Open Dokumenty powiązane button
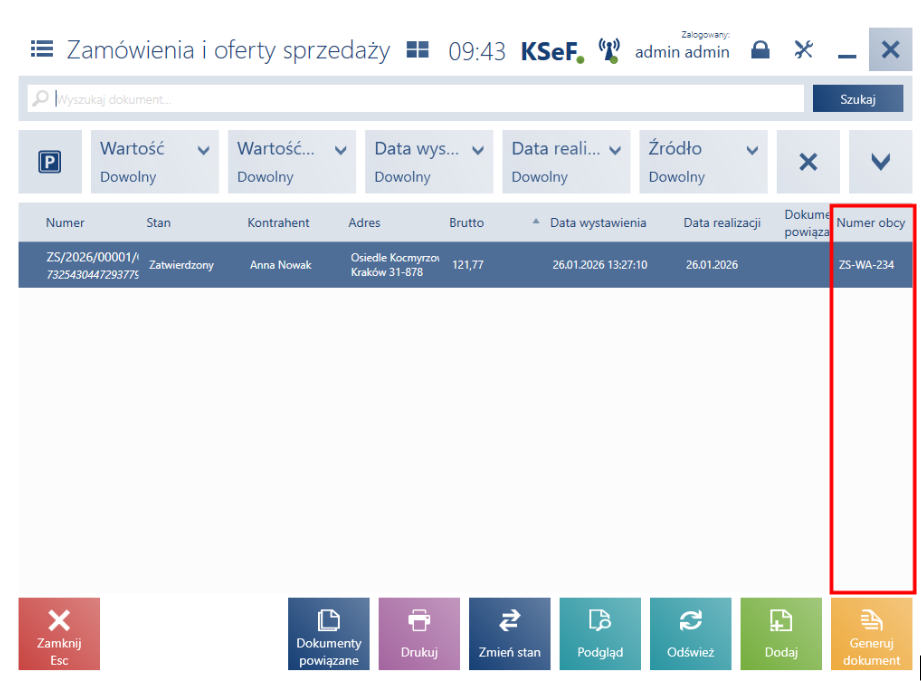The image size is (921, 684). point(329,634)
